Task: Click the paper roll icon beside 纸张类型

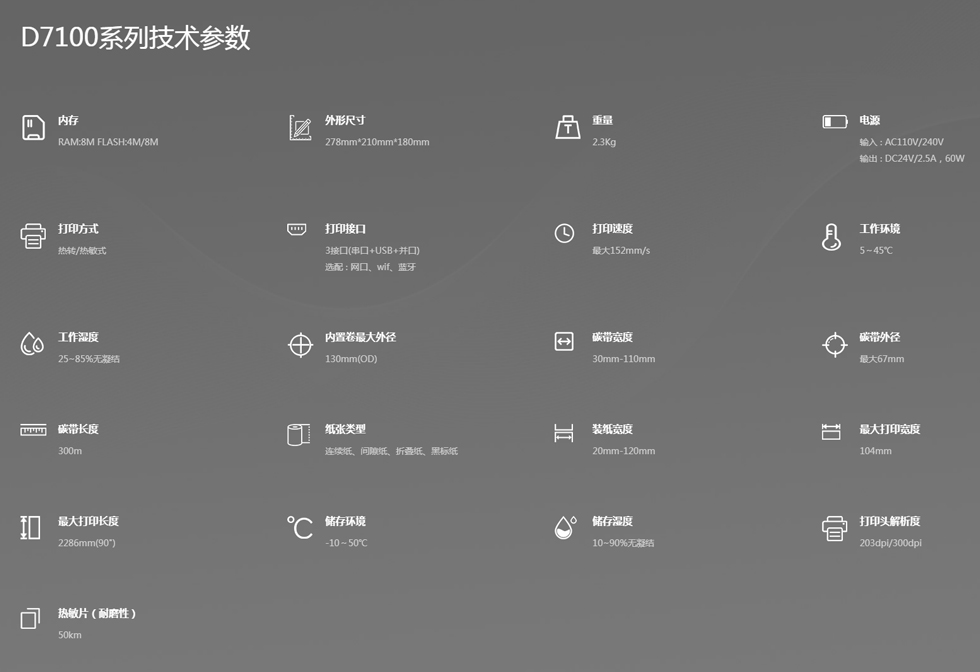Action: [299, 434]
